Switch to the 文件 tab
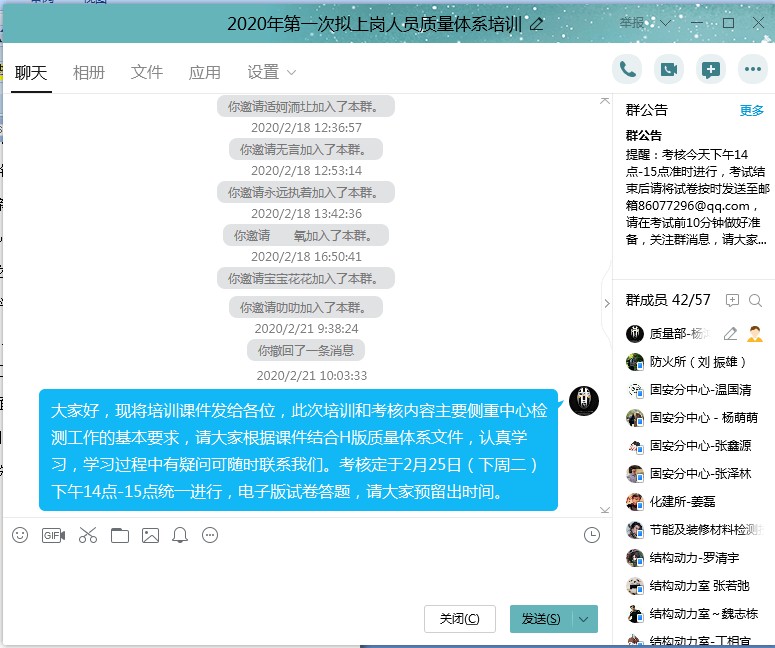The image size is (775, 648). 147,72
